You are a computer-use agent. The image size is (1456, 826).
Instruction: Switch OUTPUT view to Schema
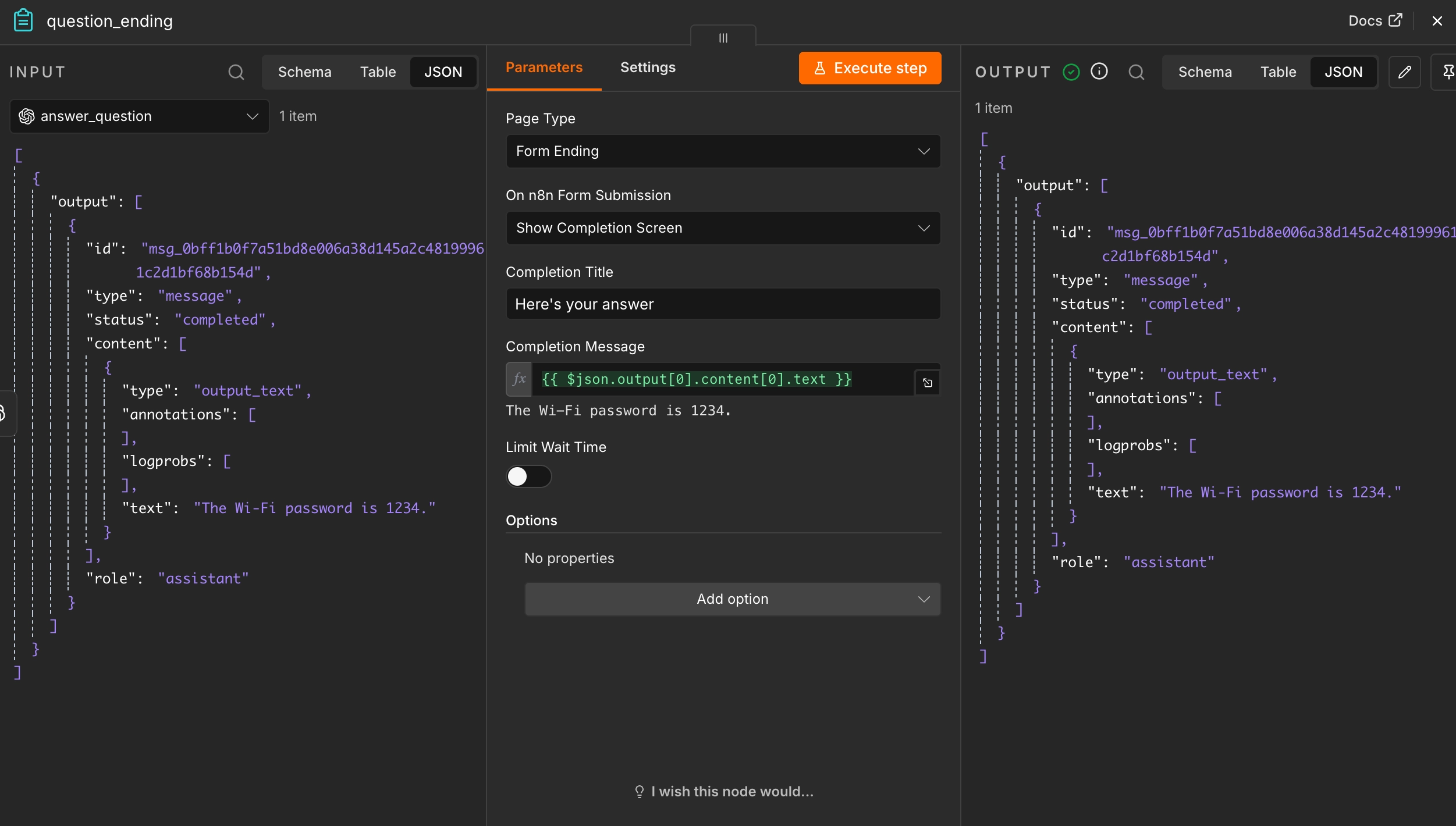pos(1205,72)
